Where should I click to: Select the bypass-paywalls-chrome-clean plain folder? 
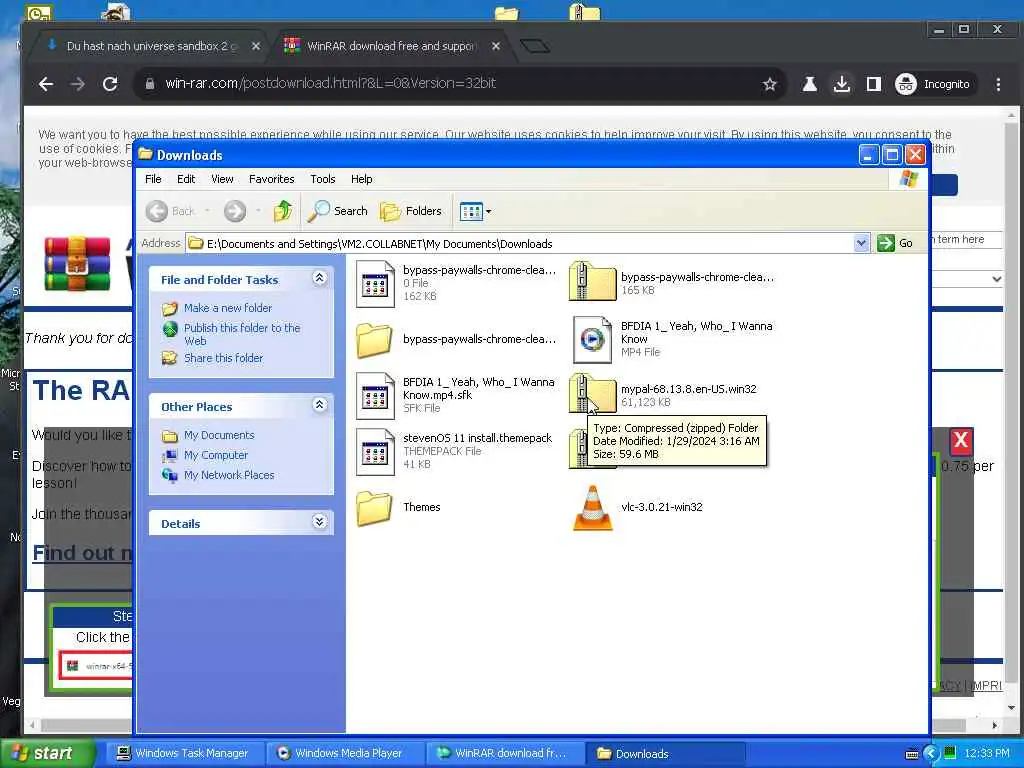pos(374,340)
